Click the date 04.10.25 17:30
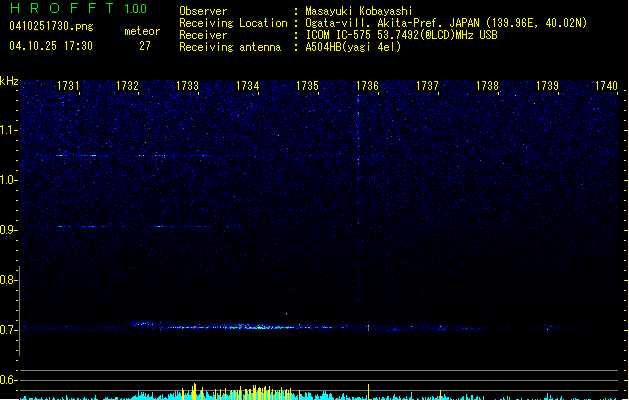The height and width of the screenshot is (400, 629). click(x=51, y=46)
